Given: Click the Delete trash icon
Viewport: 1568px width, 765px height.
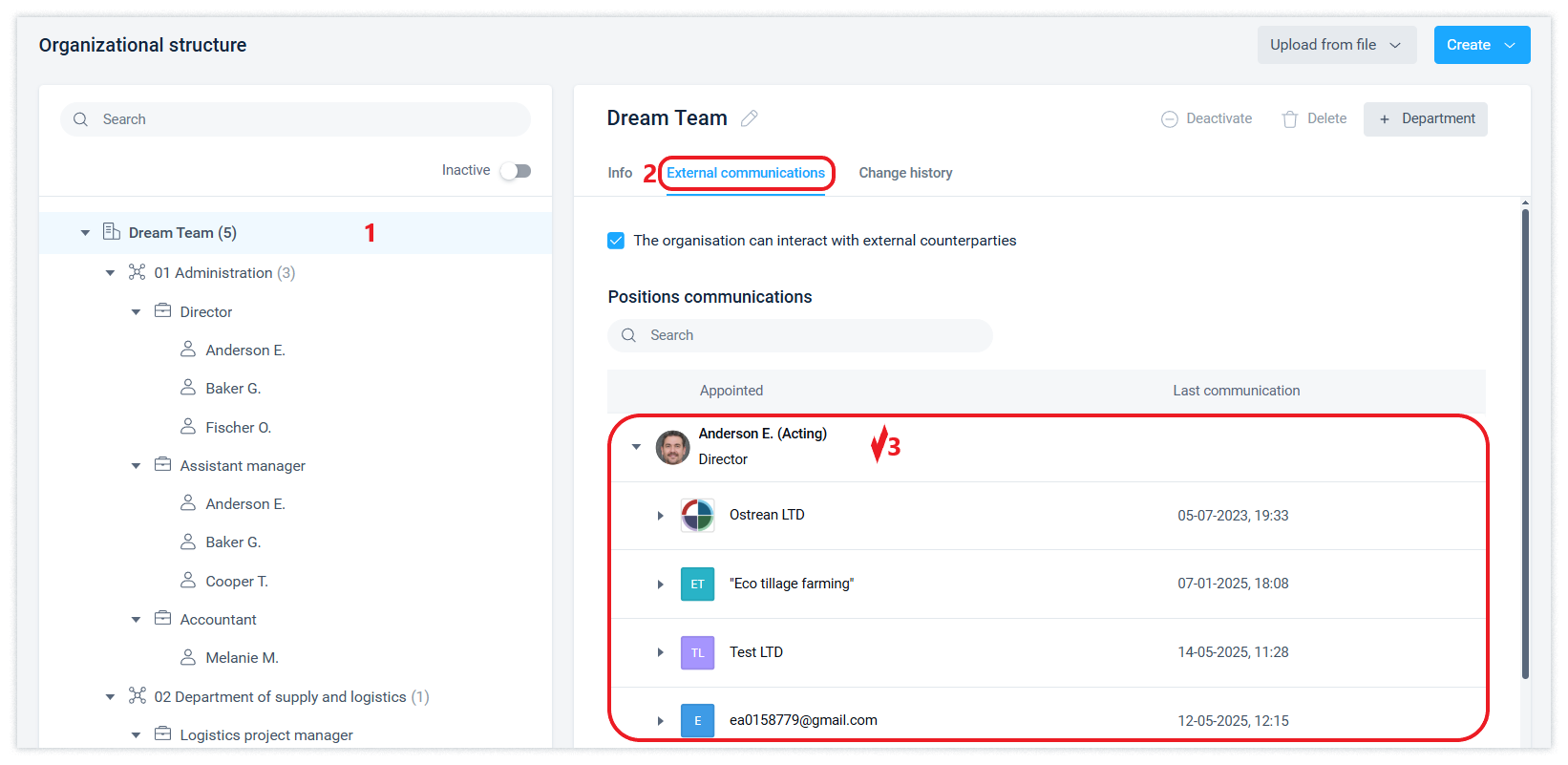Looking at the screenshot, I should [1290, 119].
